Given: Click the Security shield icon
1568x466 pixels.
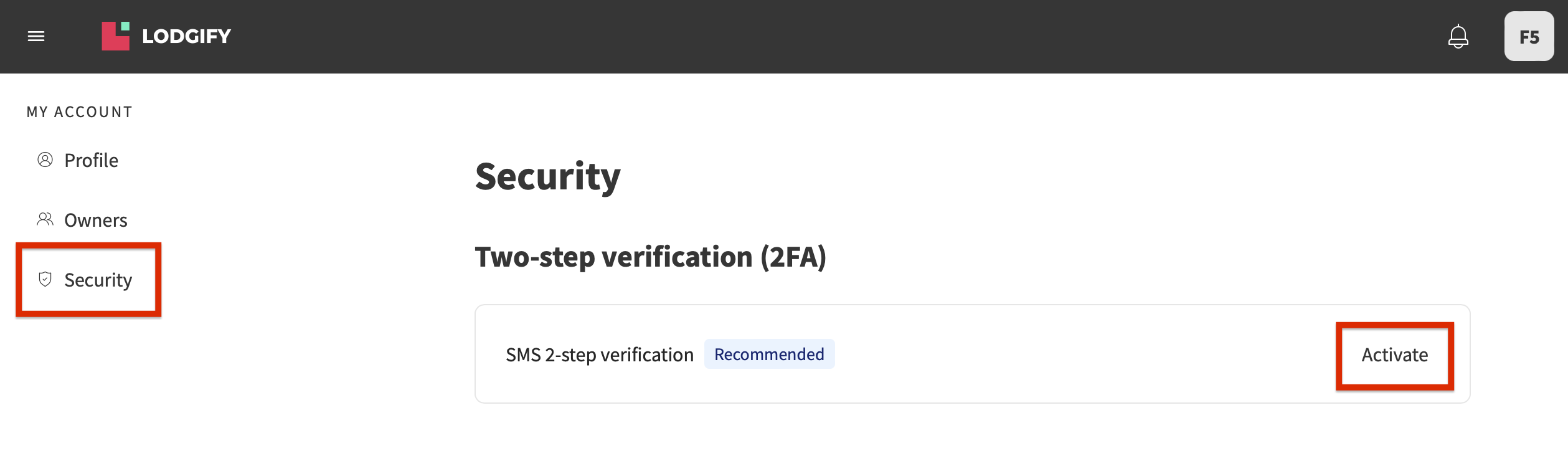Looking at the screenshot, I should 45,279.
